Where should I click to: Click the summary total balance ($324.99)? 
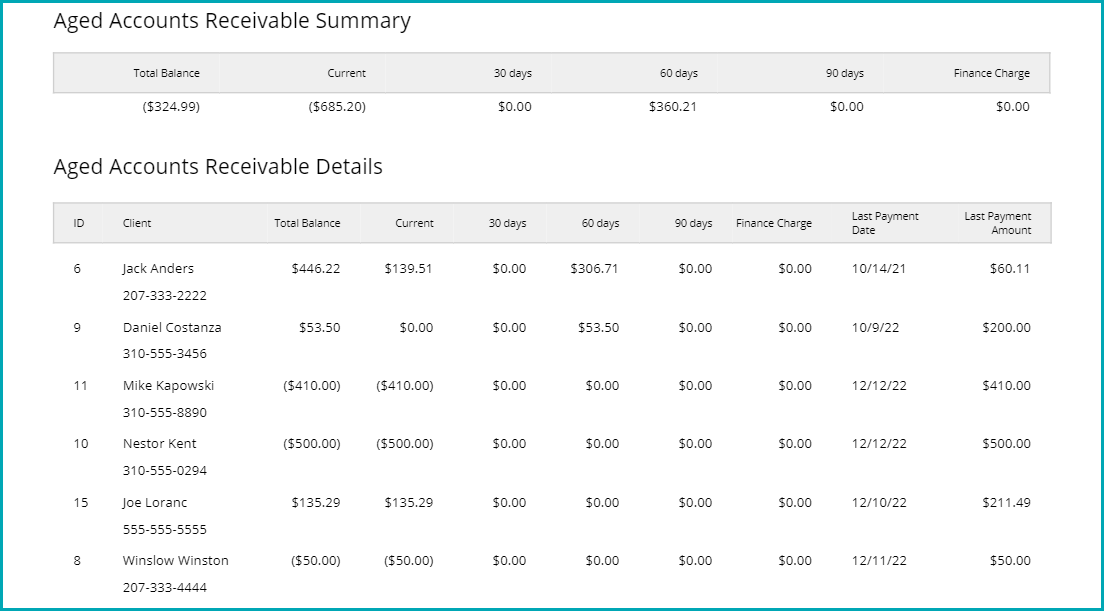pyautogui.click(x=171, y=107)
